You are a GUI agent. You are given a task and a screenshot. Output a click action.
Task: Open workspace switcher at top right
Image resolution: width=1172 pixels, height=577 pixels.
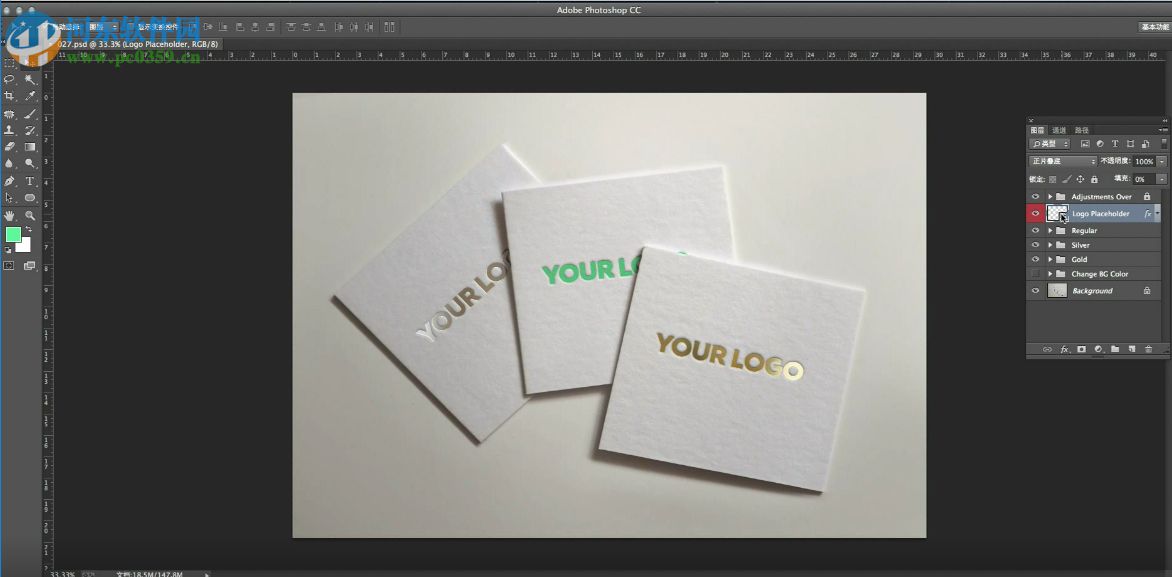1154,27
